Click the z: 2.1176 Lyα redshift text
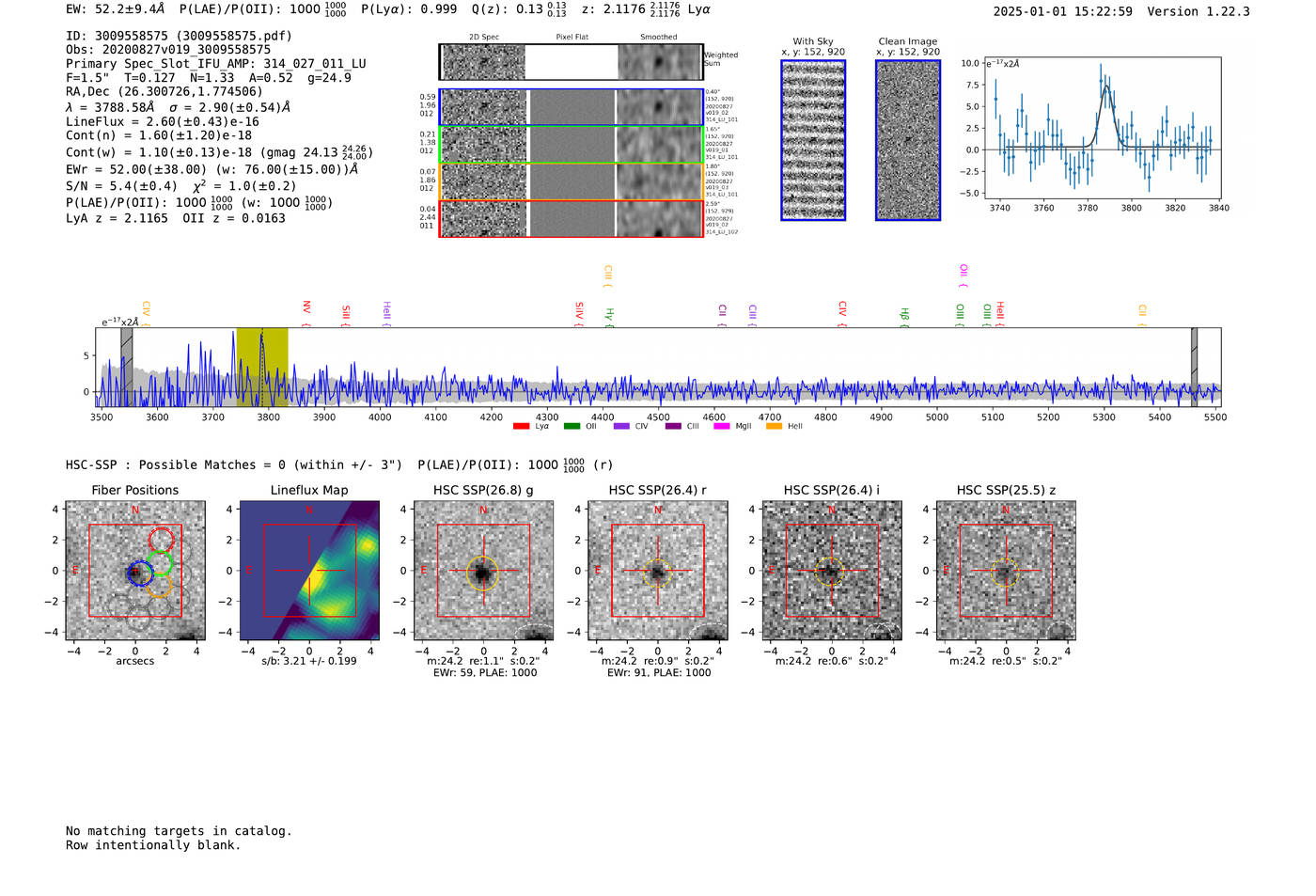The image size is (1316, 896). [x=646, y=9]
